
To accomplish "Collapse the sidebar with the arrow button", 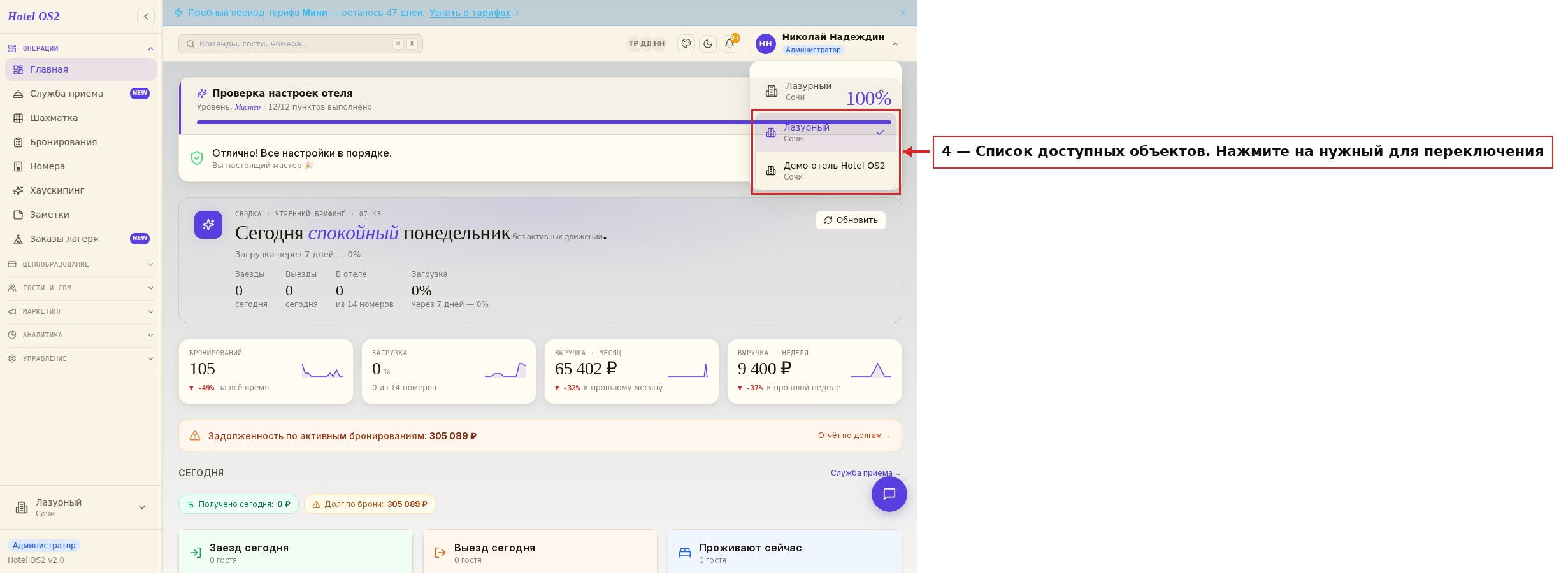I will pyautogui.click(x=146, y=17).
